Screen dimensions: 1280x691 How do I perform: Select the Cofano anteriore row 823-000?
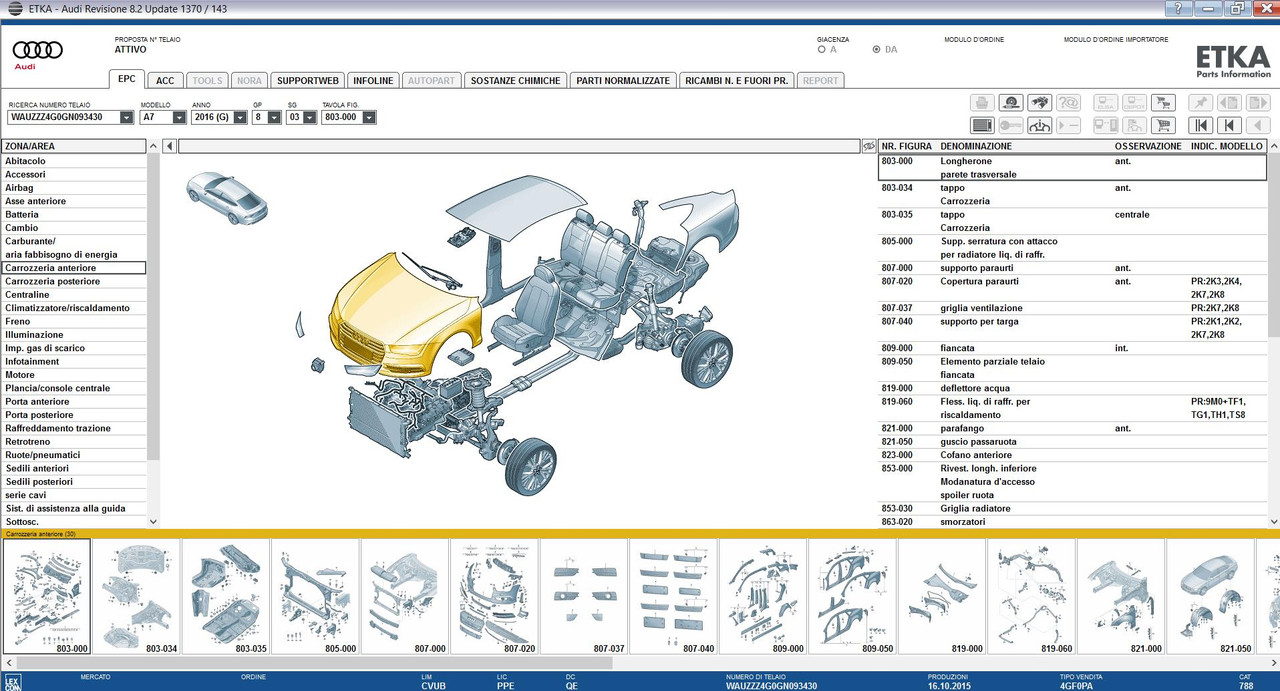coord(978,455)
